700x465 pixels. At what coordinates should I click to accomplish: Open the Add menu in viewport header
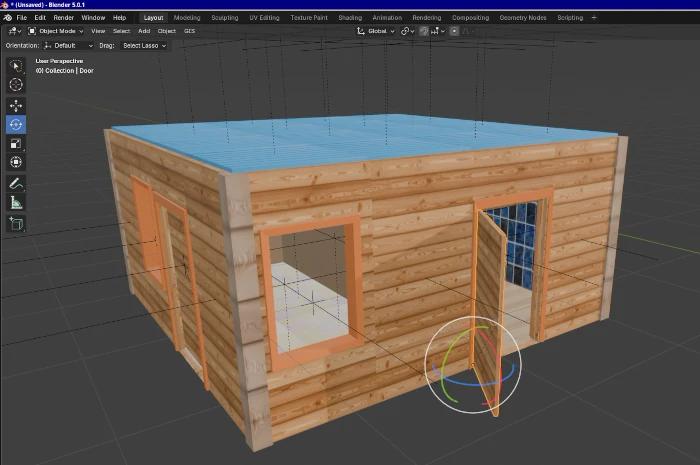[144, 31]
